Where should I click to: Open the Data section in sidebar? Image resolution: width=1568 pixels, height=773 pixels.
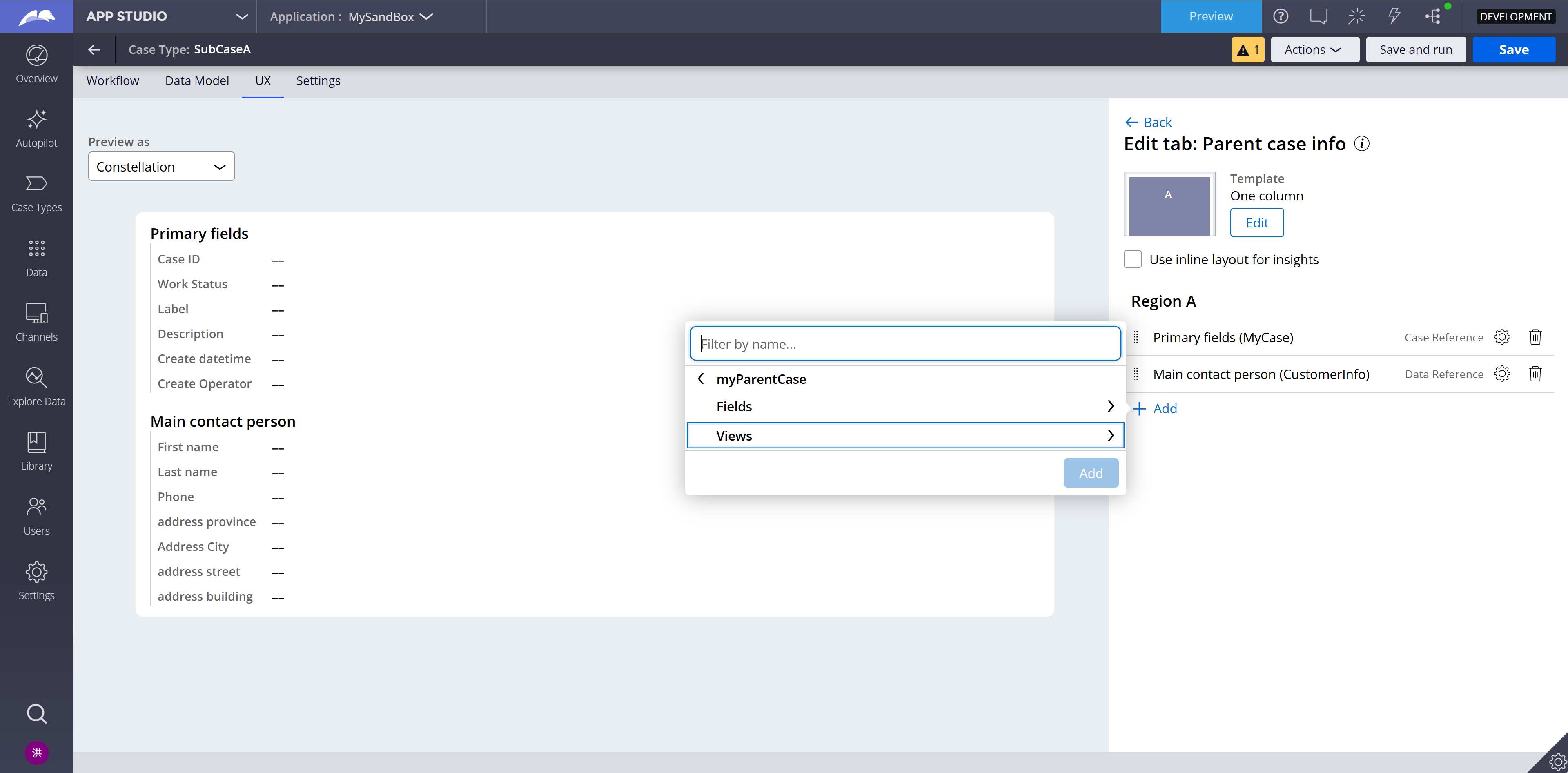click(36, 258)
